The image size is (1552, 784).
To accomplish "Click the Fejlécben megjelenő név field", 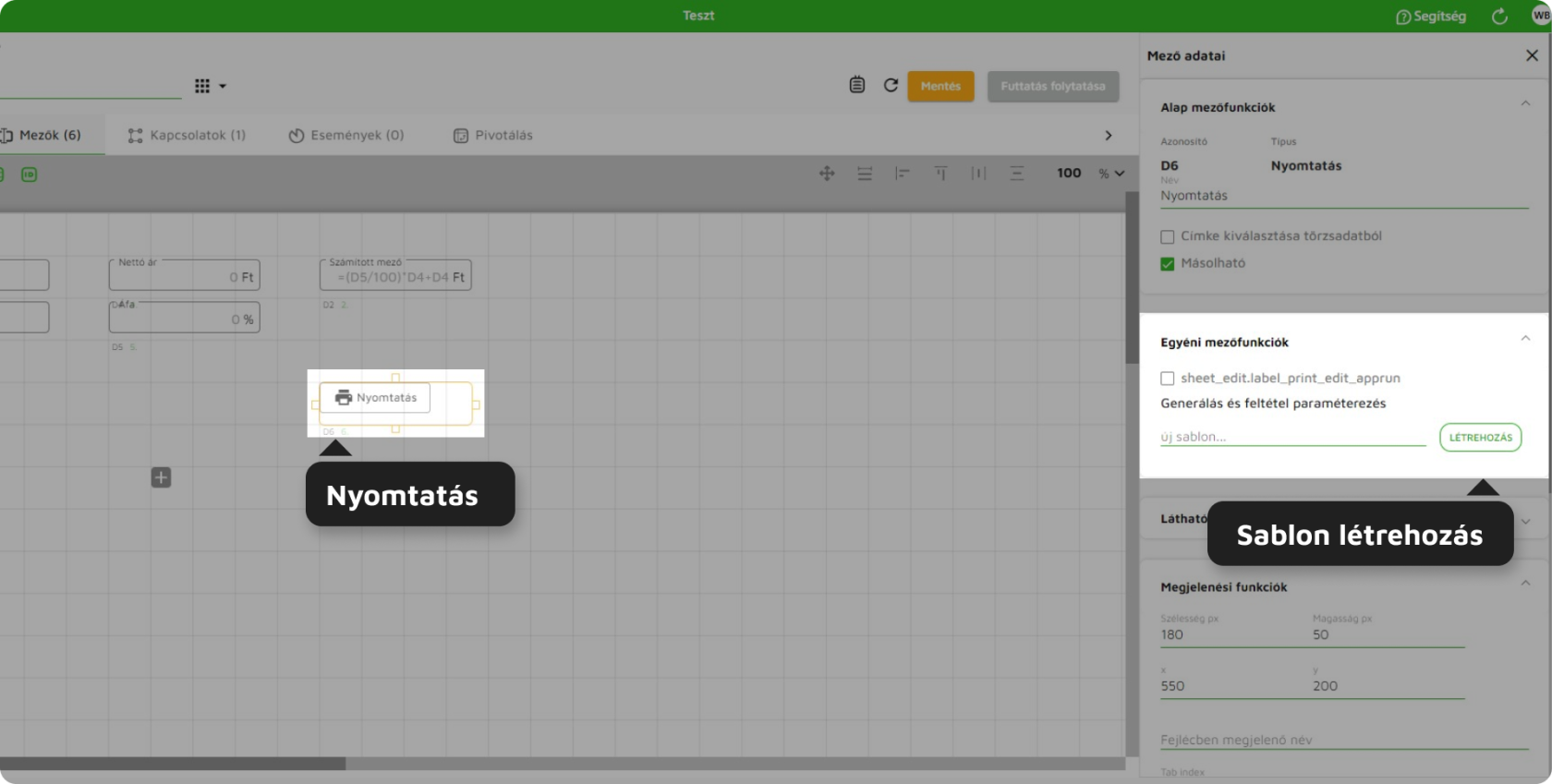I will point(1344,740).
